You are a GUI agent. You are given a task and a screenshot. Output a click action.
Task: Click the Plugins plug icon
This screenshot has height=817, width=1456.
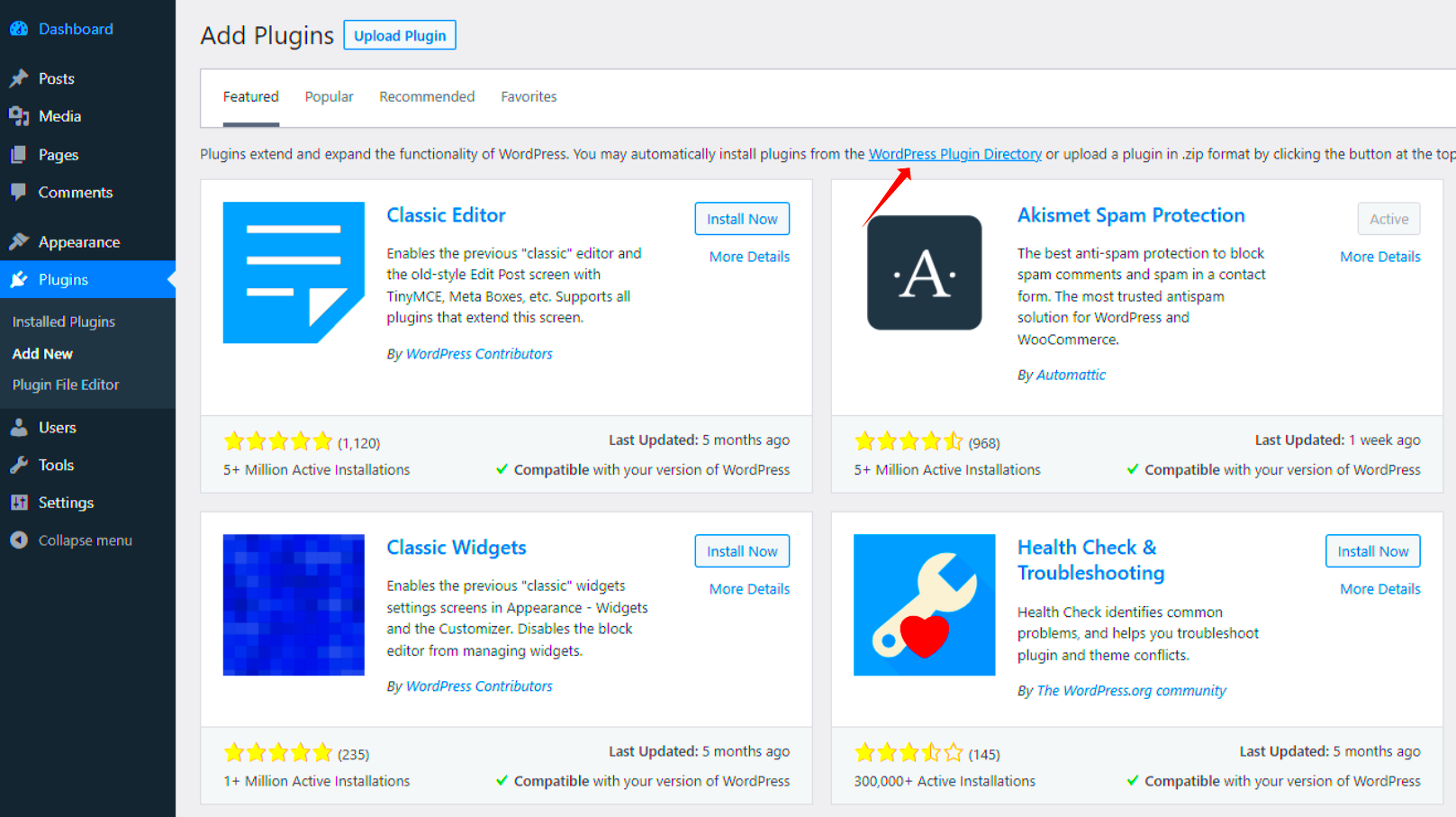[x=19, y=279]
